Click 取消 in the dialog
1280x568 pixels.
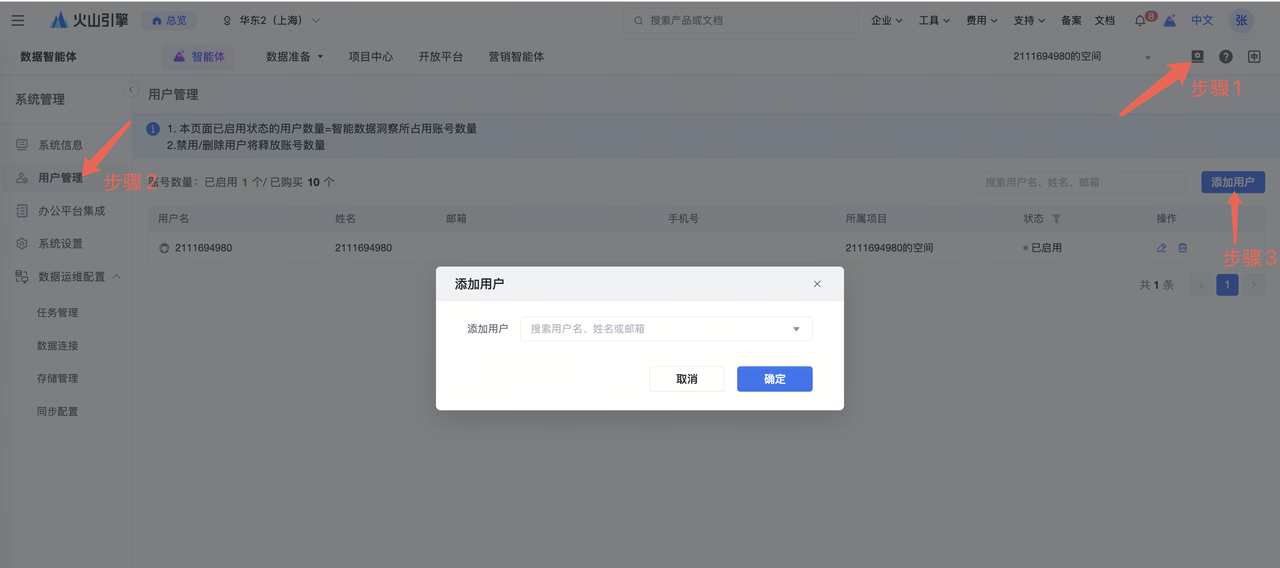click(687, 379)
